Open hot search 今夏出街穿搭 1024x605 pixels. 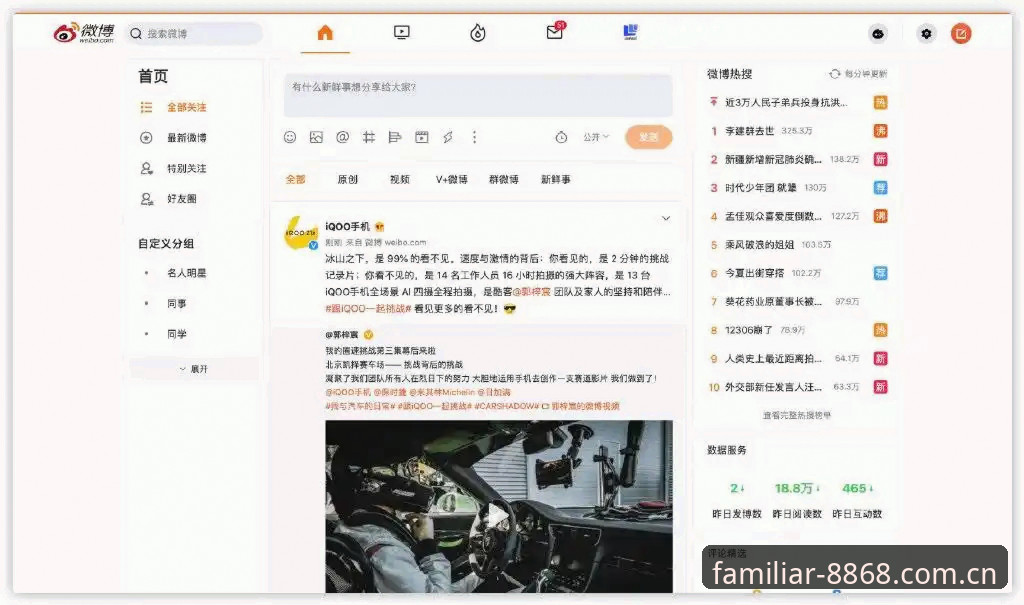coord(755,273)
